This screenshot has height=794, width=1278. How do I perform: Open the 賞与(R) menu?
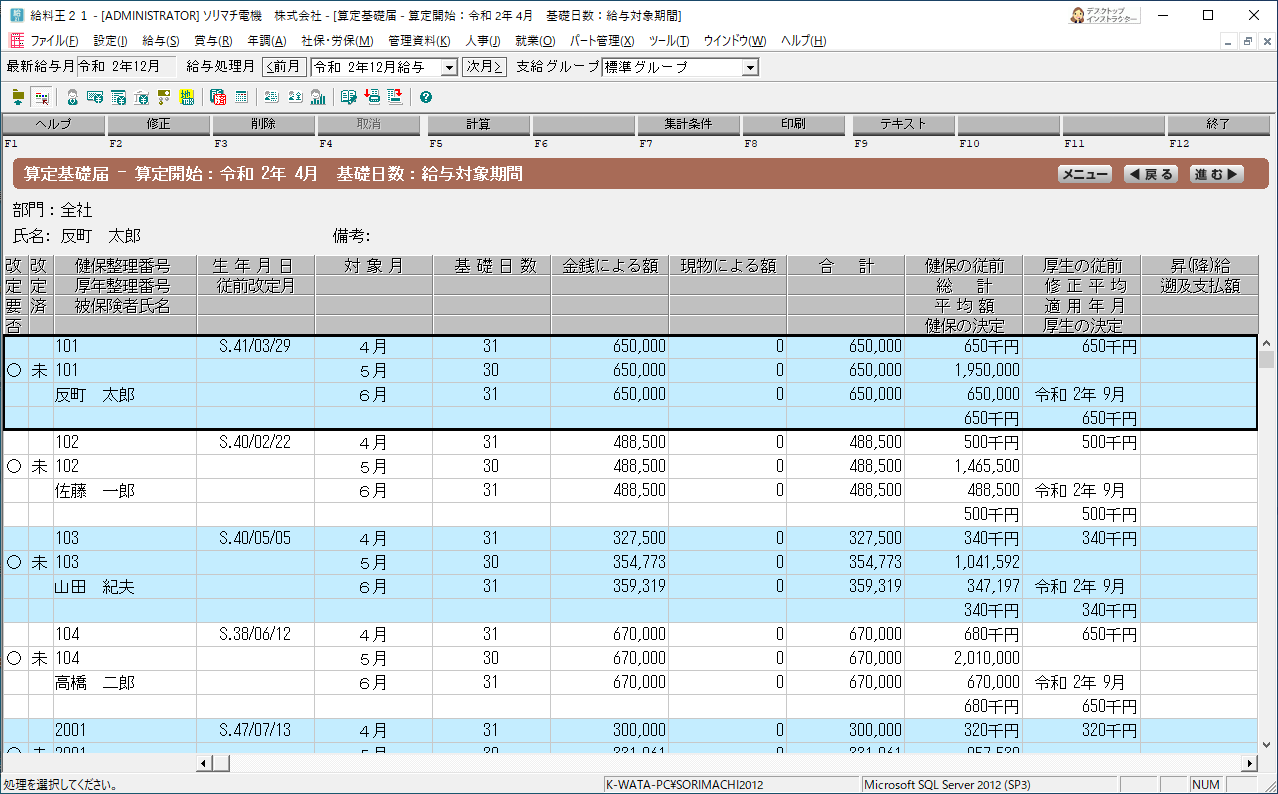coord(213,41)
